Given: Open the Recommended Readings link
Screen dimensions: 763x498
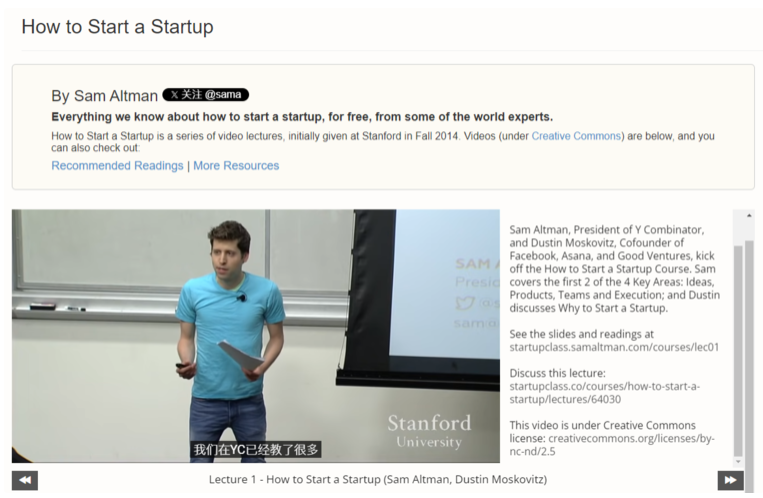Looking at the screenshot, I should coord(117,166).
